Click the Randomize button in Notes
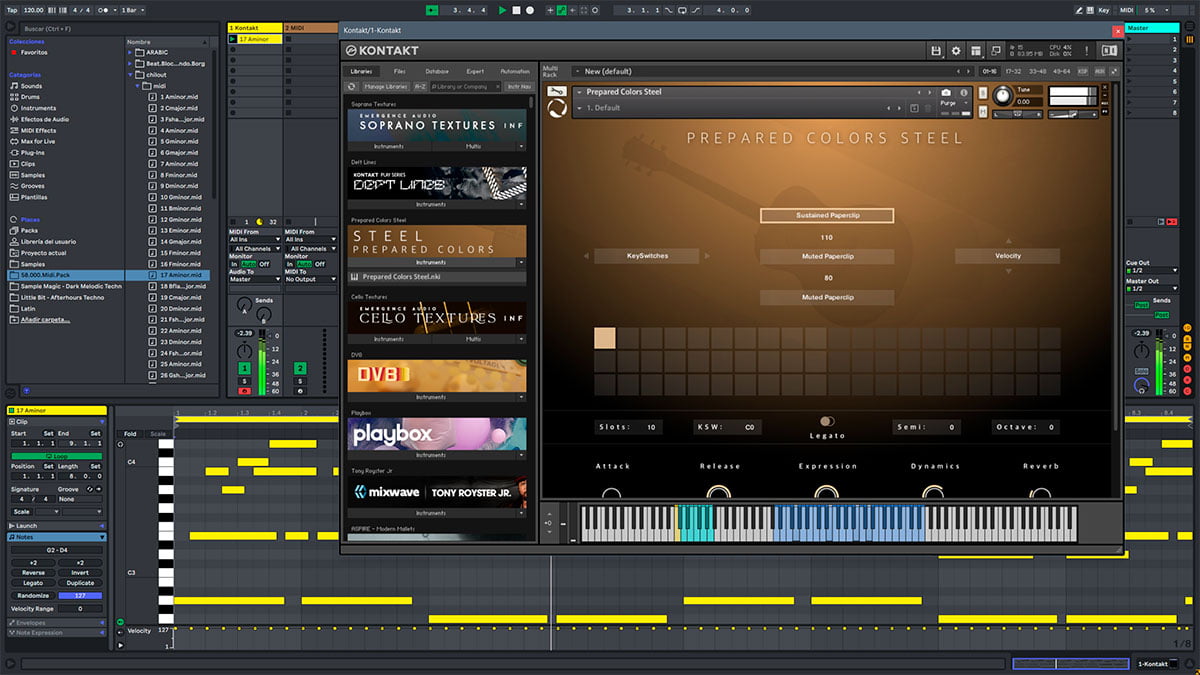The width and height of the screenshot is (1200, 675). pyautogui.click(x=33, y=595)
